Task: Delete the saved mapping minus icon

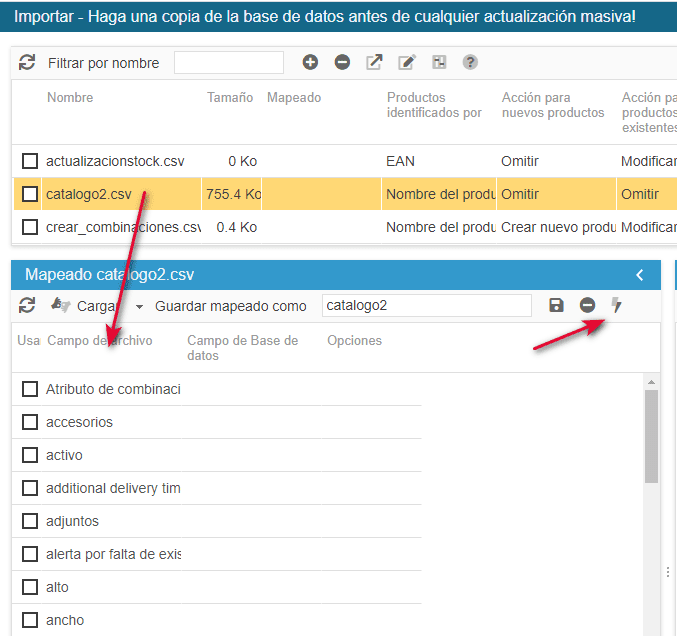Action: (x=587, y=305)
